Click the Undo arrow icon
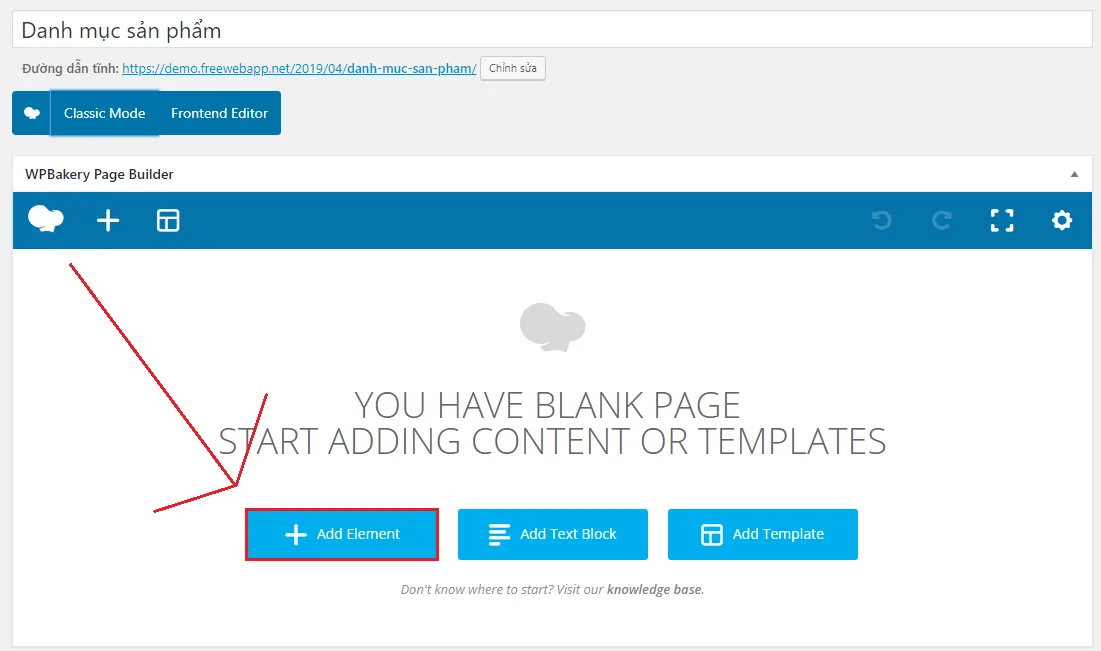 tap(882, 221)
